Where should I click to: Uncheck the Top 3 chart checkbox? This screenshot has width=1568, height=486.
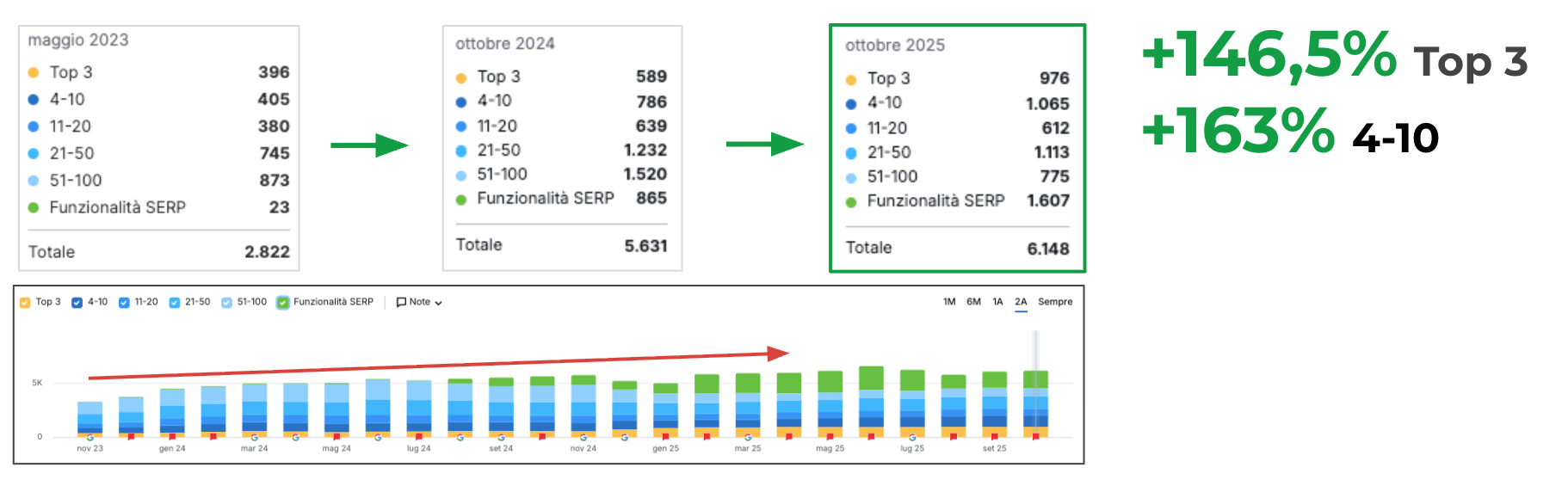click(25, 303)
